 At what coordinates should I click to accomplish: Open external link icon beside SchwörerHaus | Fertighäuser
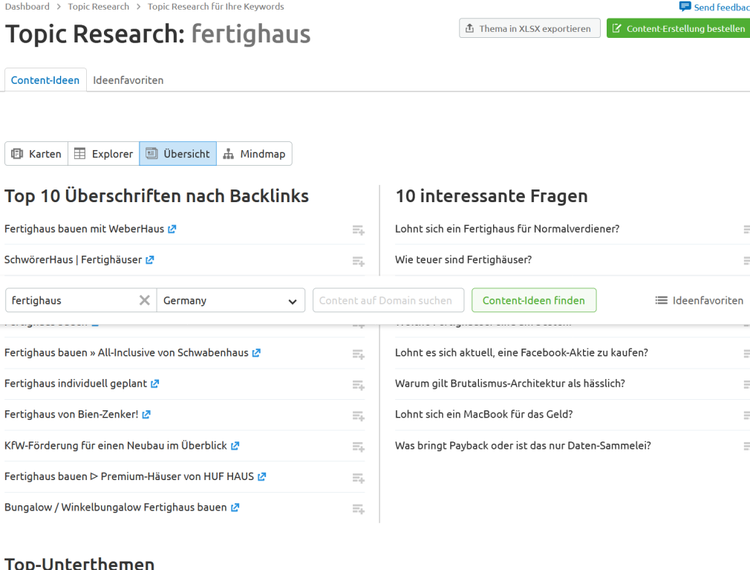(150, 260)
